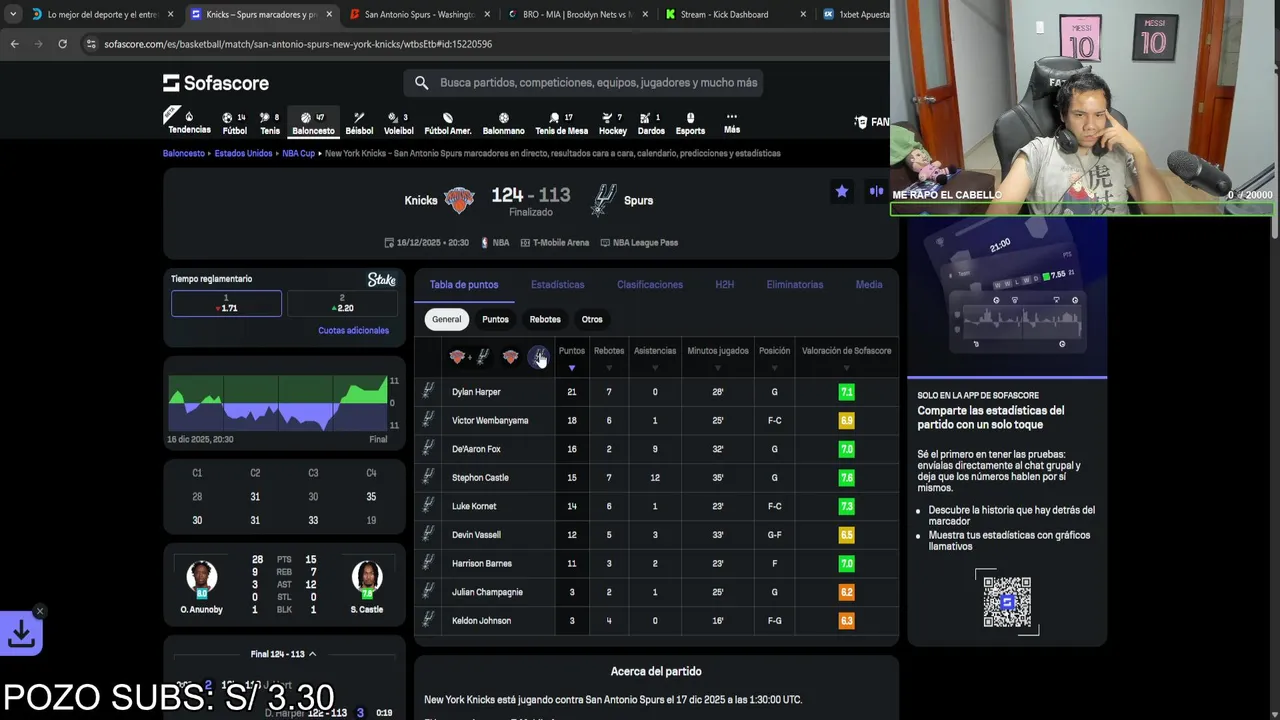Open the Tenis sport section

tap(270, 123)
